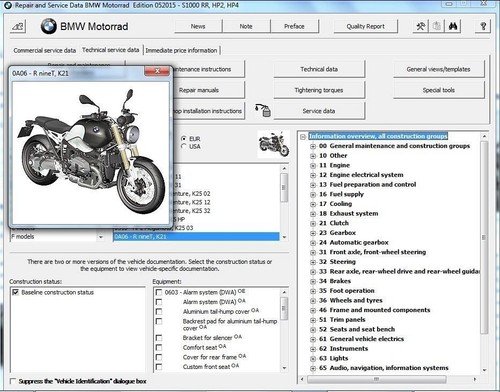Switch to Immediate price information tab

tap(181, 50)
